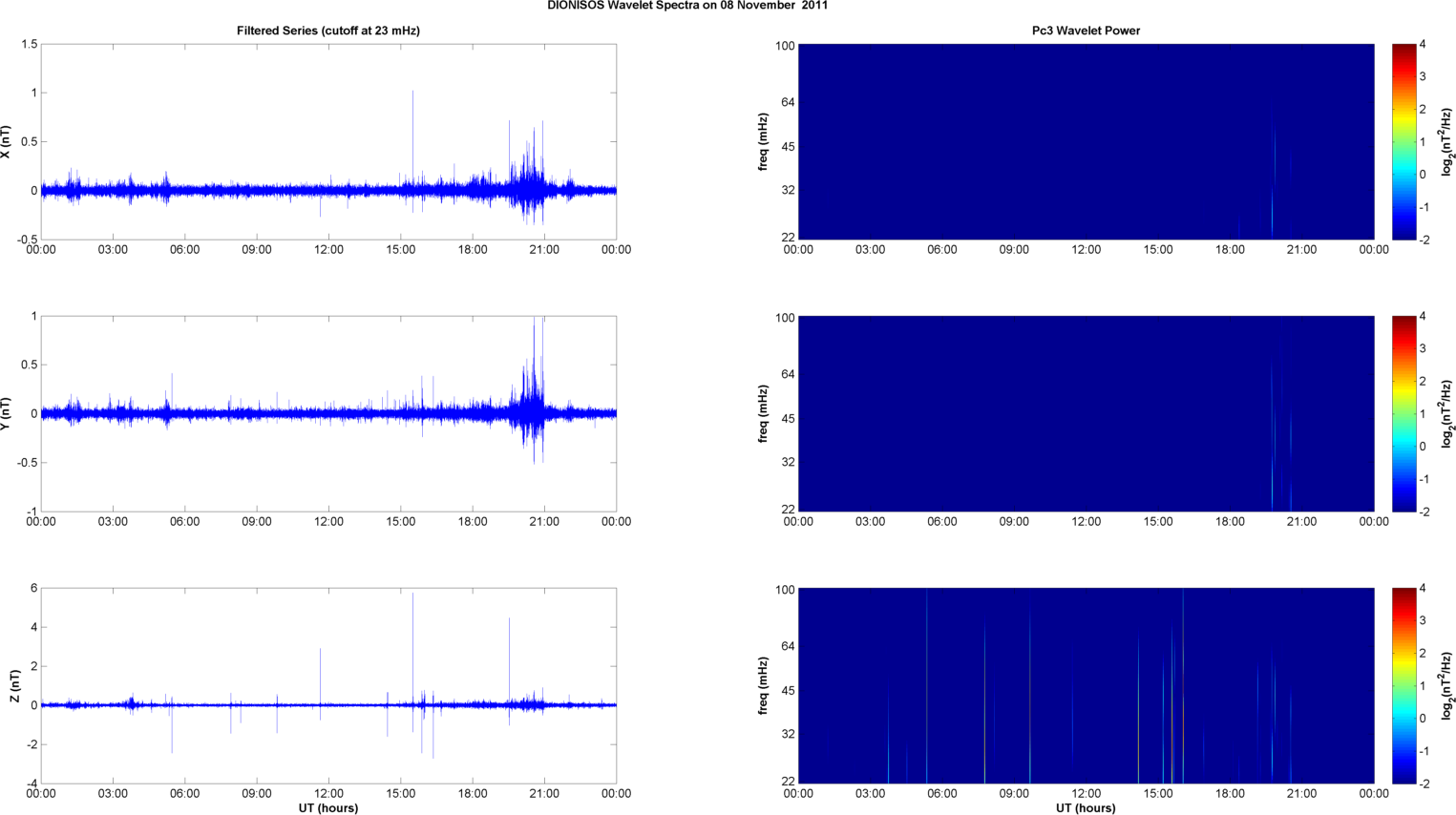The width and height of the screenshot is (1456, 815).
Task: Click '12:00' tick under X time series
Action: tap(328, 250)
